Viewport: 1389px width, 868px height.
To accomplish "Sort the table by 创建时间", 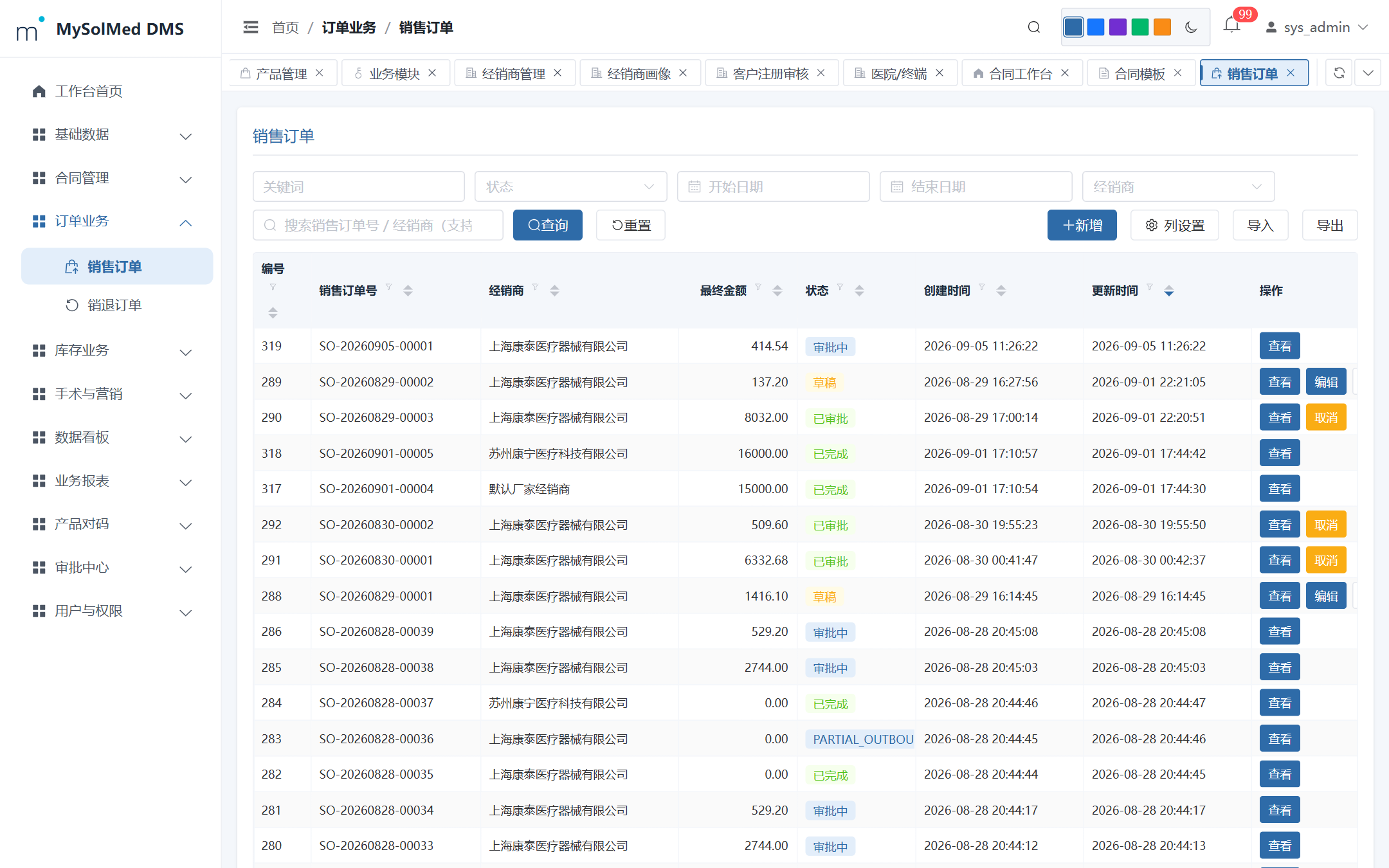I will click(x=1001, y=291).
